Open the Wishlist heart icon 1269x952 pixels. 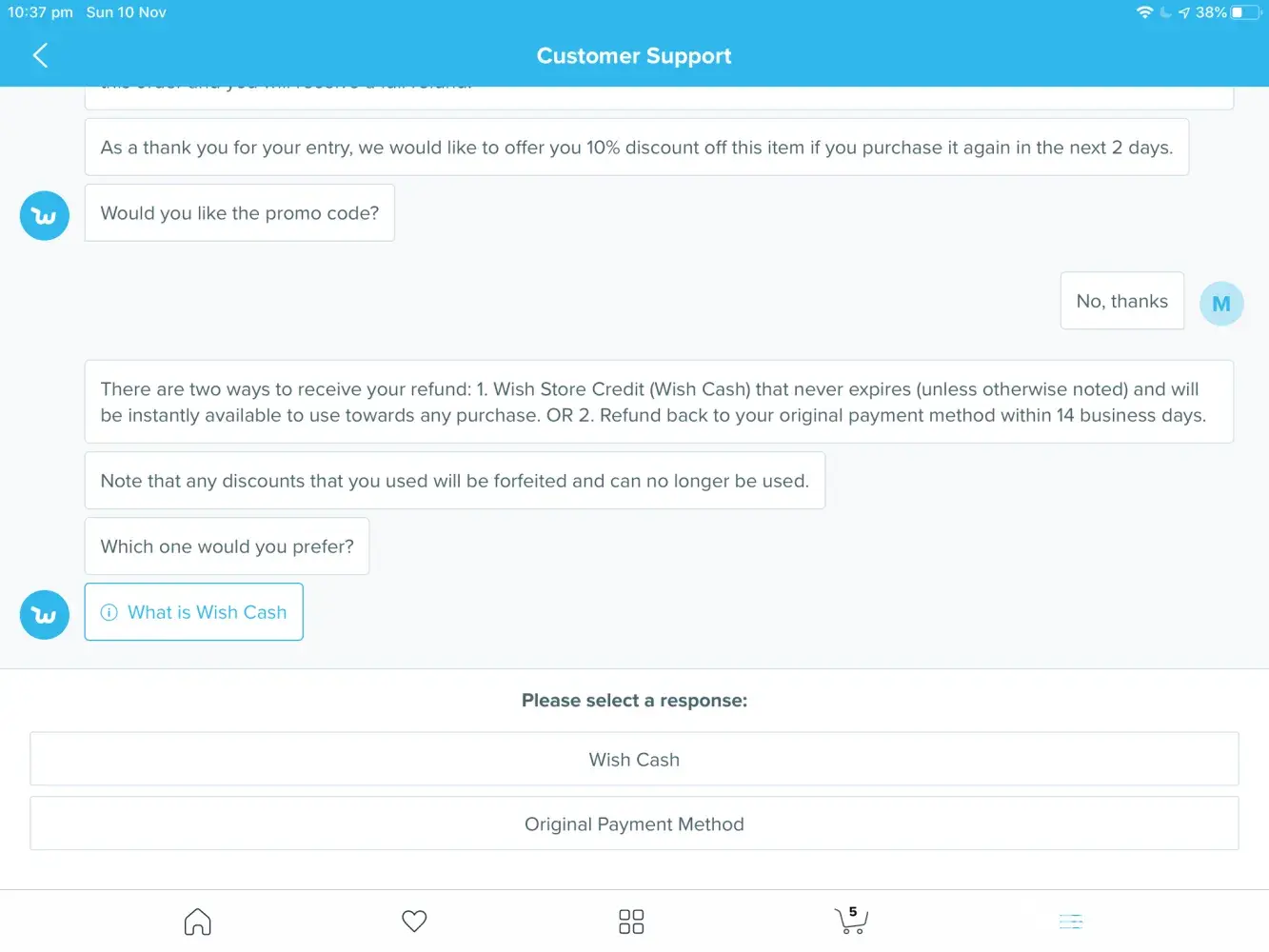414,922
